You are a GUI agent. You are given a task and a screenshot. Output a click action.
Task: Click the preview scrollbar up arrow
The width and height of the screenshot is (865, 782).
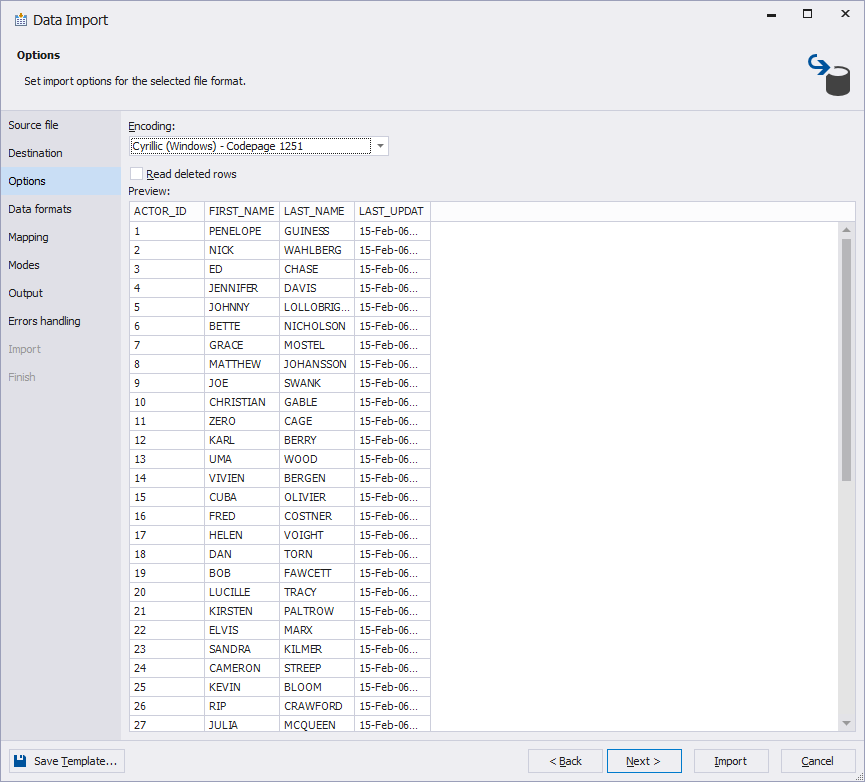[846, 229]
